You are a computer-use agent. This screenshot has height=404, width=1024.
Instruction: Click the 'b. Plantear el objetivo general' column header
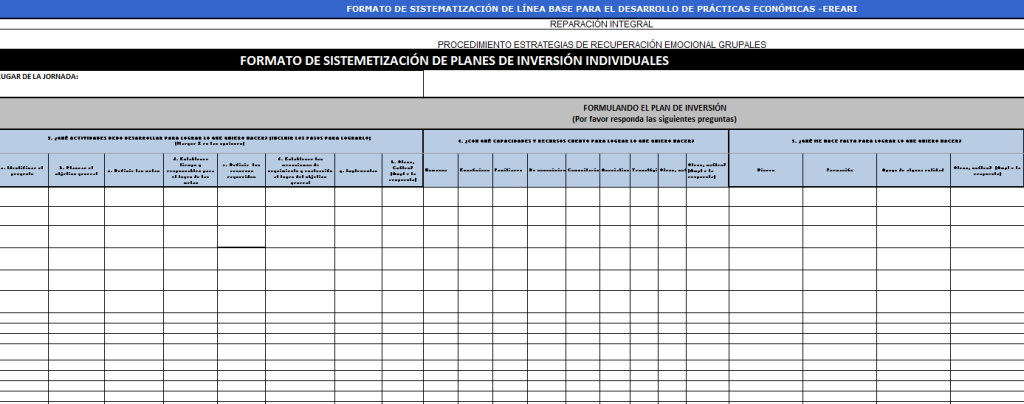[76, 170]
